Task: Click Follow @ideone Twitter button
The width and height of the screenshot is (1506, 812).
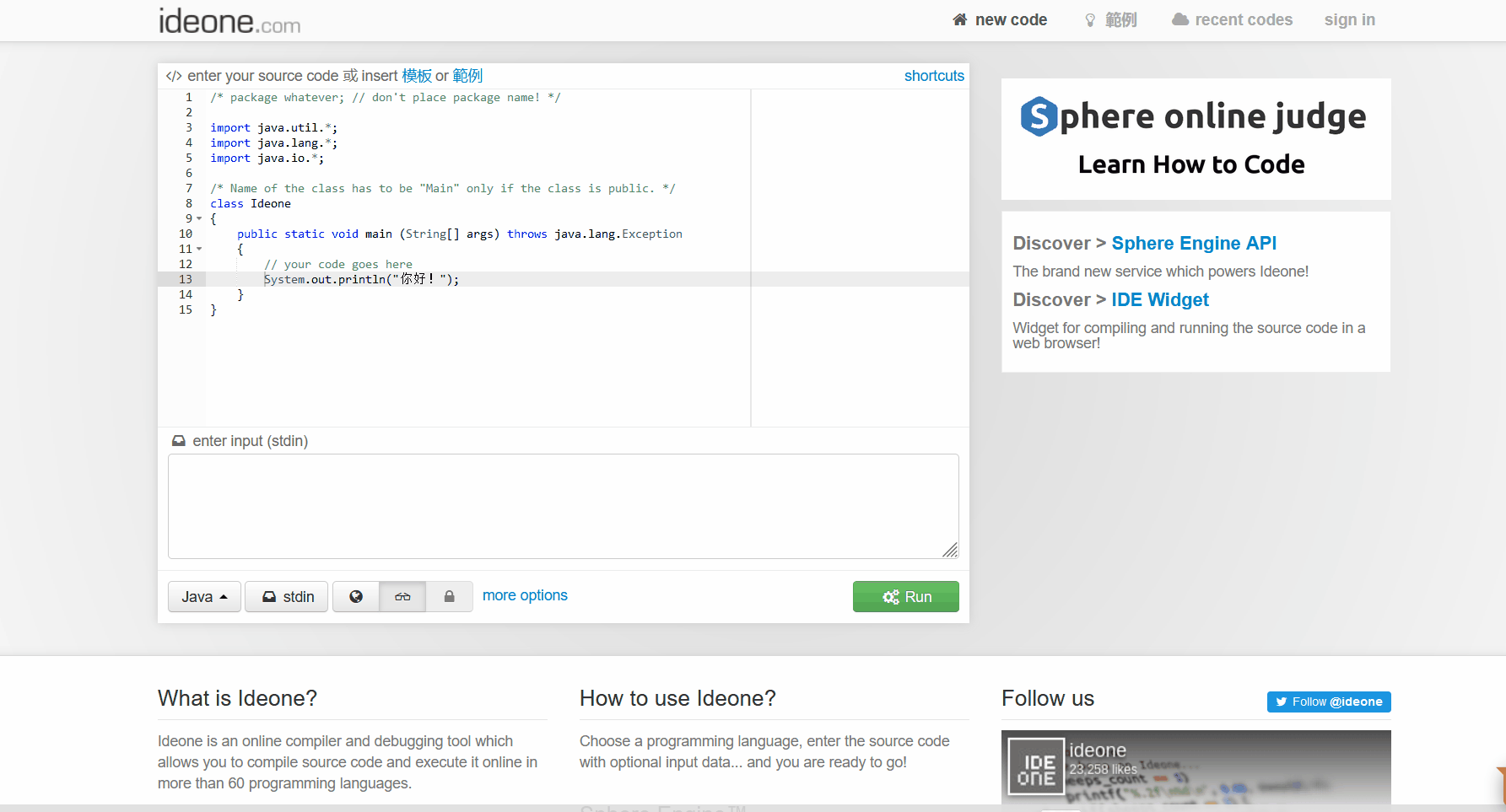Action: point(1329,702)
